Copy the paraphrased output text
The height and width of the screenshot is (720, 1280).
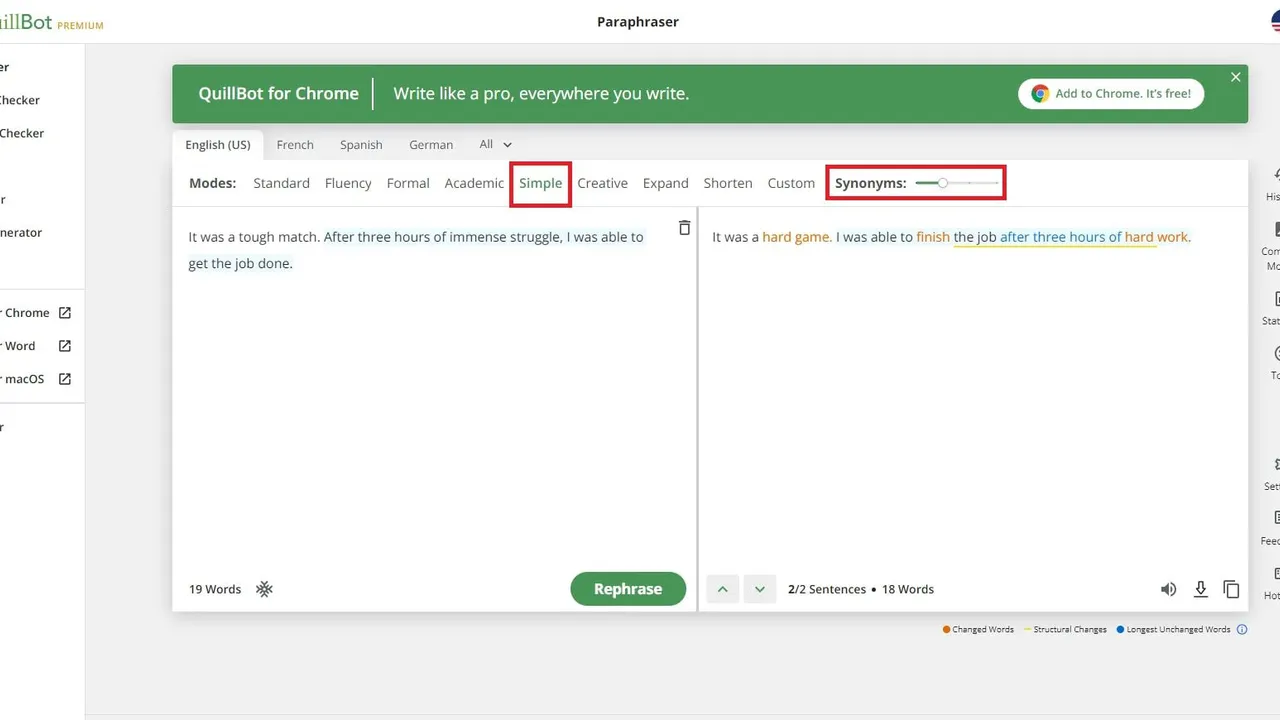point(1231,589)
